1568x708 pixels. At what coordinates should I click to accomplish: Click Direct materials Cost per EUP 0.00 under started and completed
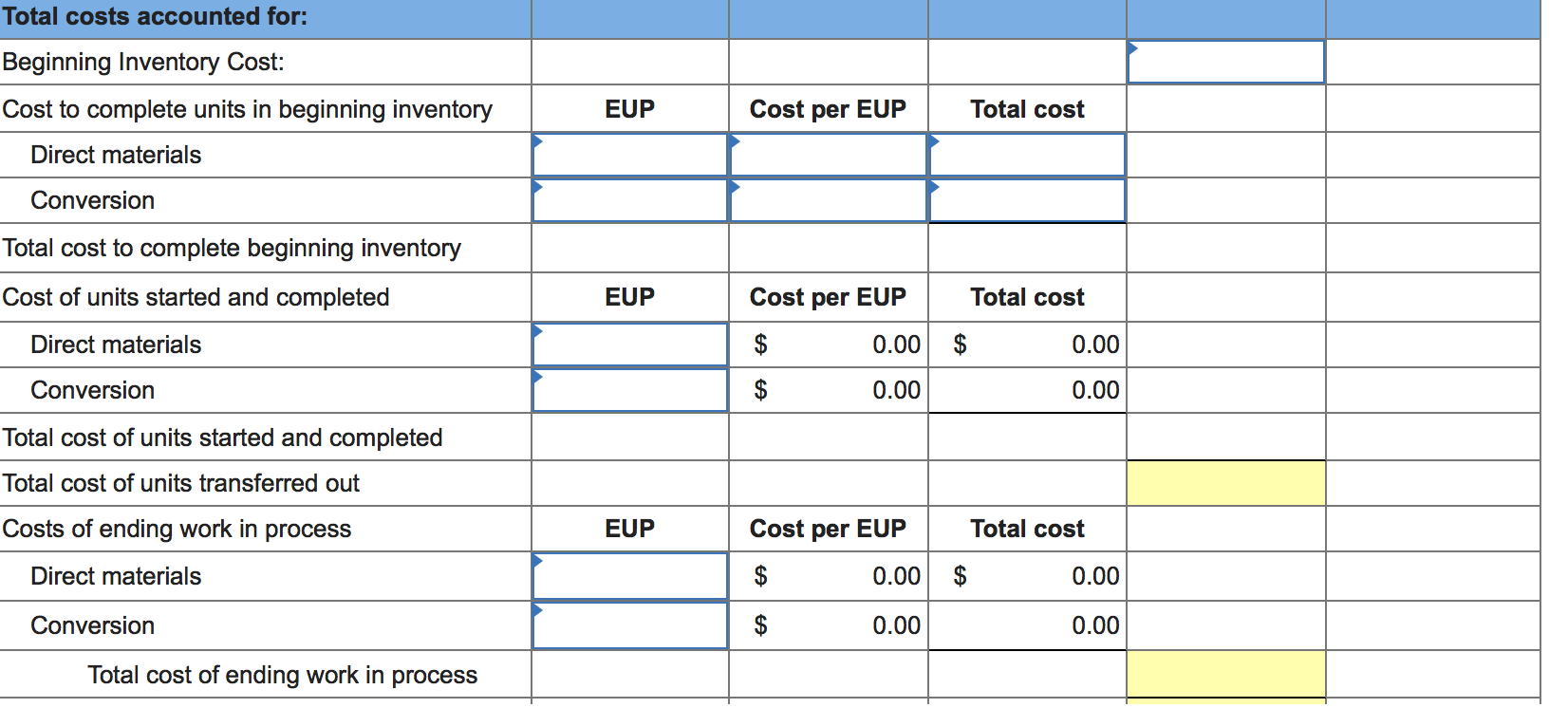[829, 345]
